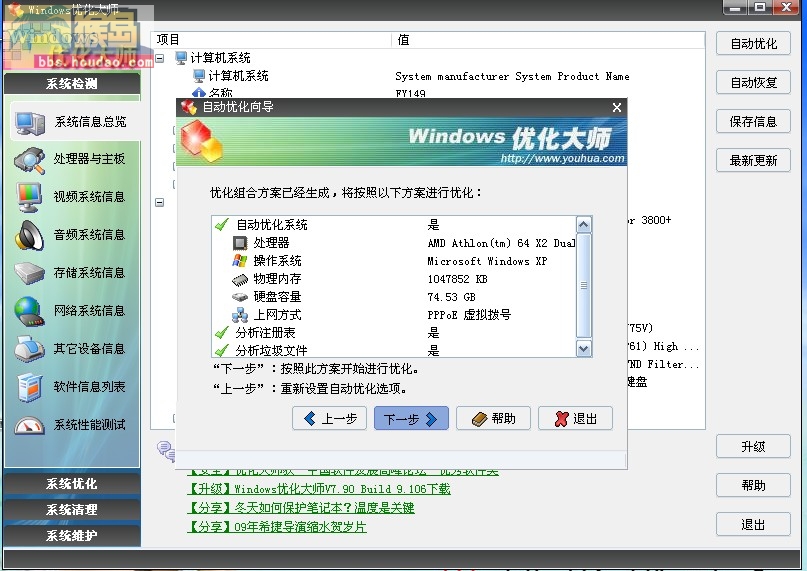Screen dimensions: 807x571
Task: Open wizard 帮助 button
Action: 493,418
